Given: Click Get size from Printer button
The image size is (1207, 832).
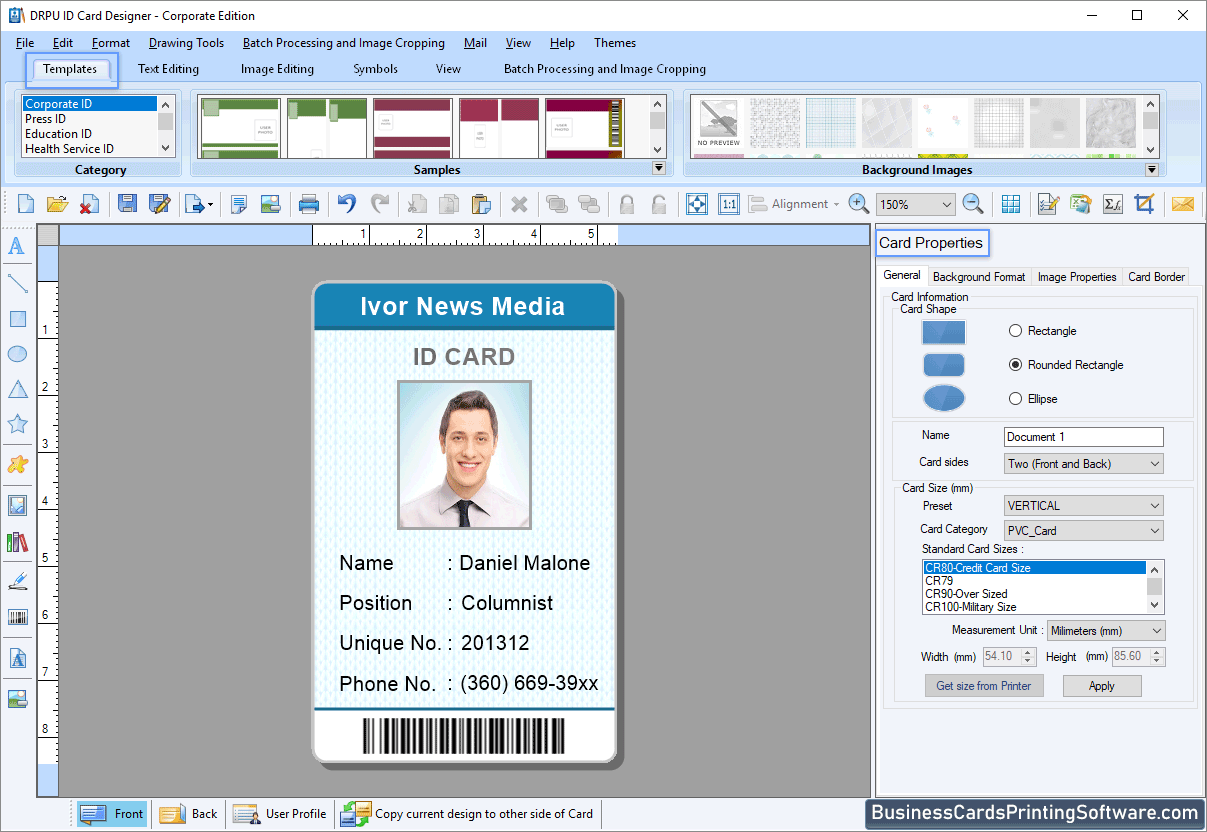Looking at the screenshot, I should (x=984, y=686).
